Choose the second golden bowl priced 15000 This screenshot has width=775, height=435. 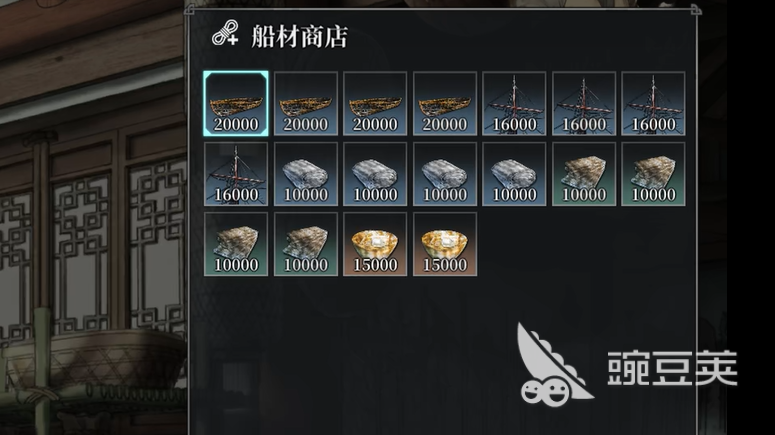pos(445,244)
